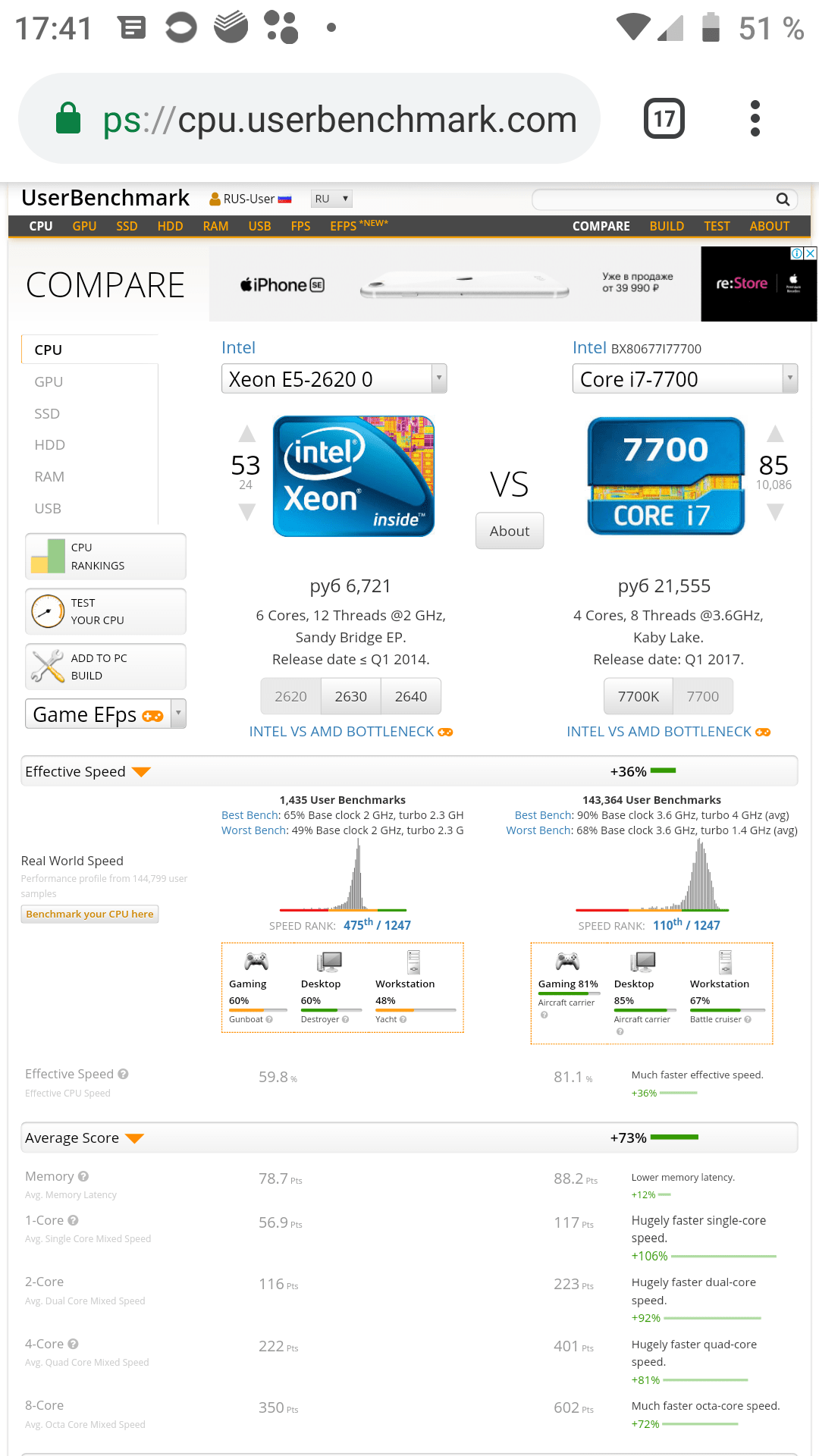The image size is (819, 1456).
Task: Select the 2640 model variant
Action: pyautogui.click(x=410, y=696)
